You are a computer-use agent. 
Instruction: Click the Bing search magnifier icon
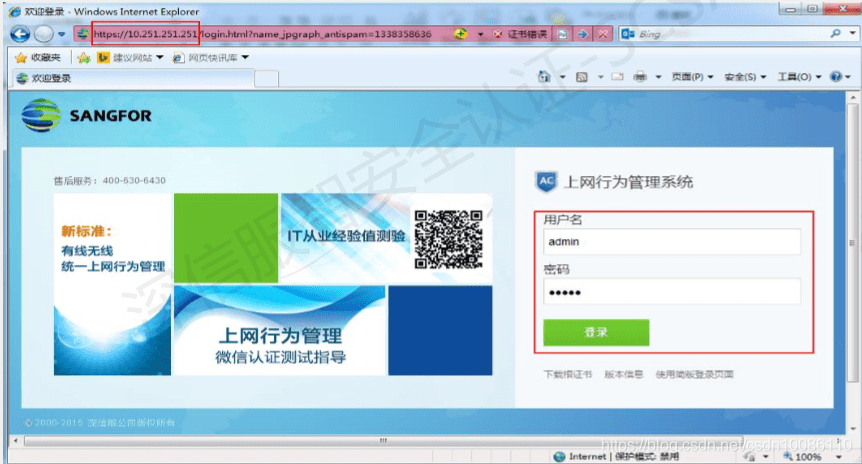(837, 34)
